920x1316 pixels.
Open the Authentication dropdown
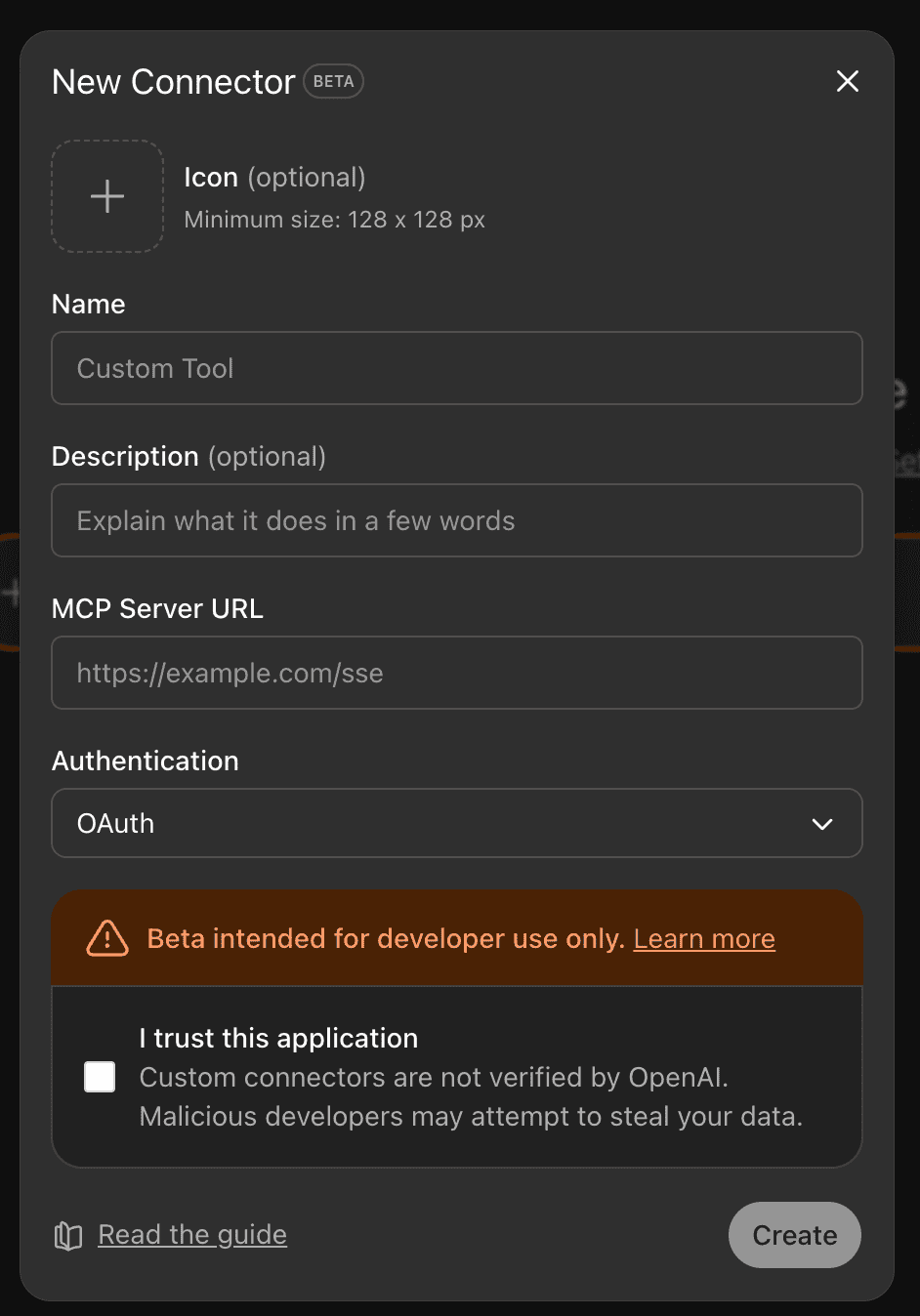pos(457,823)
